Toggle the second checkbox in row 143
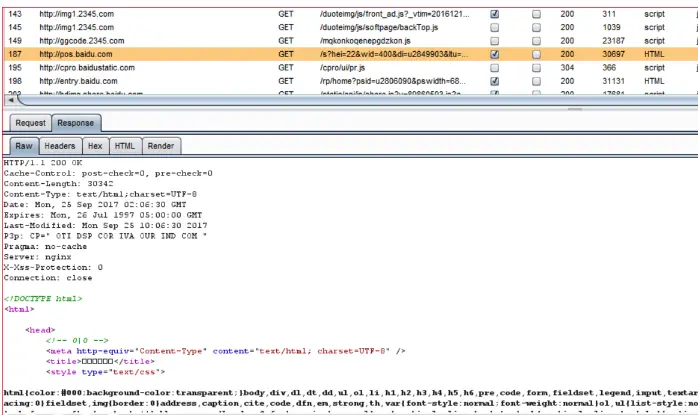The height and width of the screenshot is (415, 698). [x=536, y=14]
